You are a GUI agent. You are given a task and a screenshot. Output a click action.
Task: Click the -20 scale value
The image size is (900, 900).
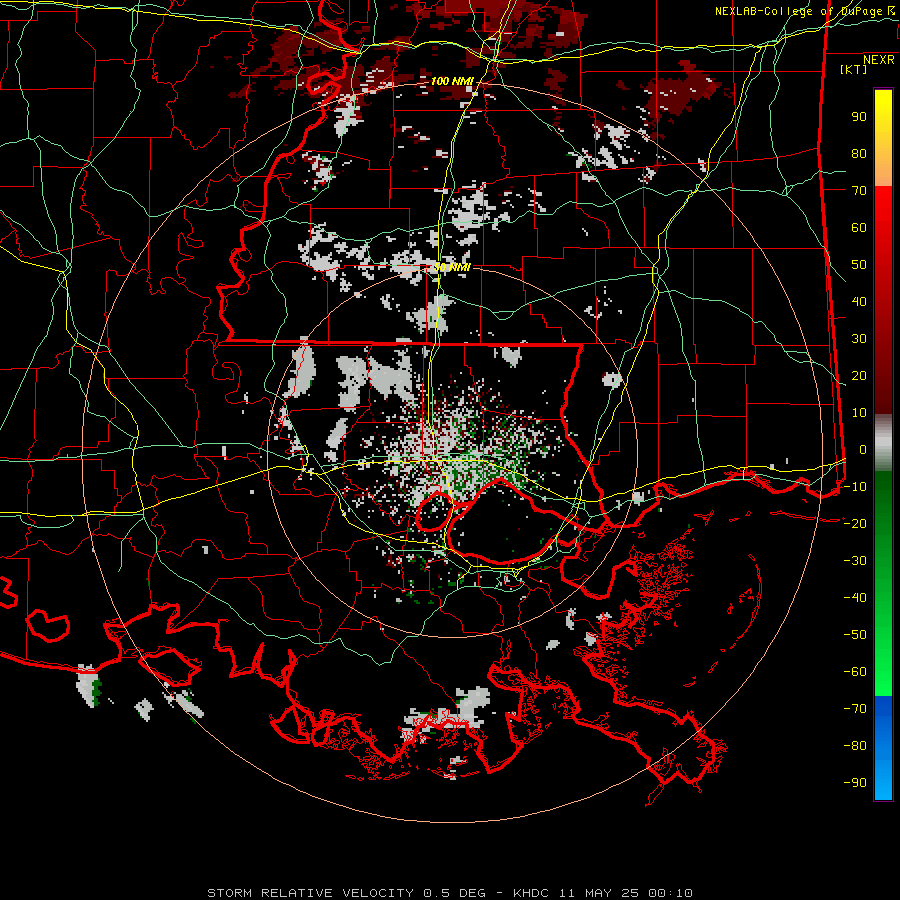tap(855, 523)
